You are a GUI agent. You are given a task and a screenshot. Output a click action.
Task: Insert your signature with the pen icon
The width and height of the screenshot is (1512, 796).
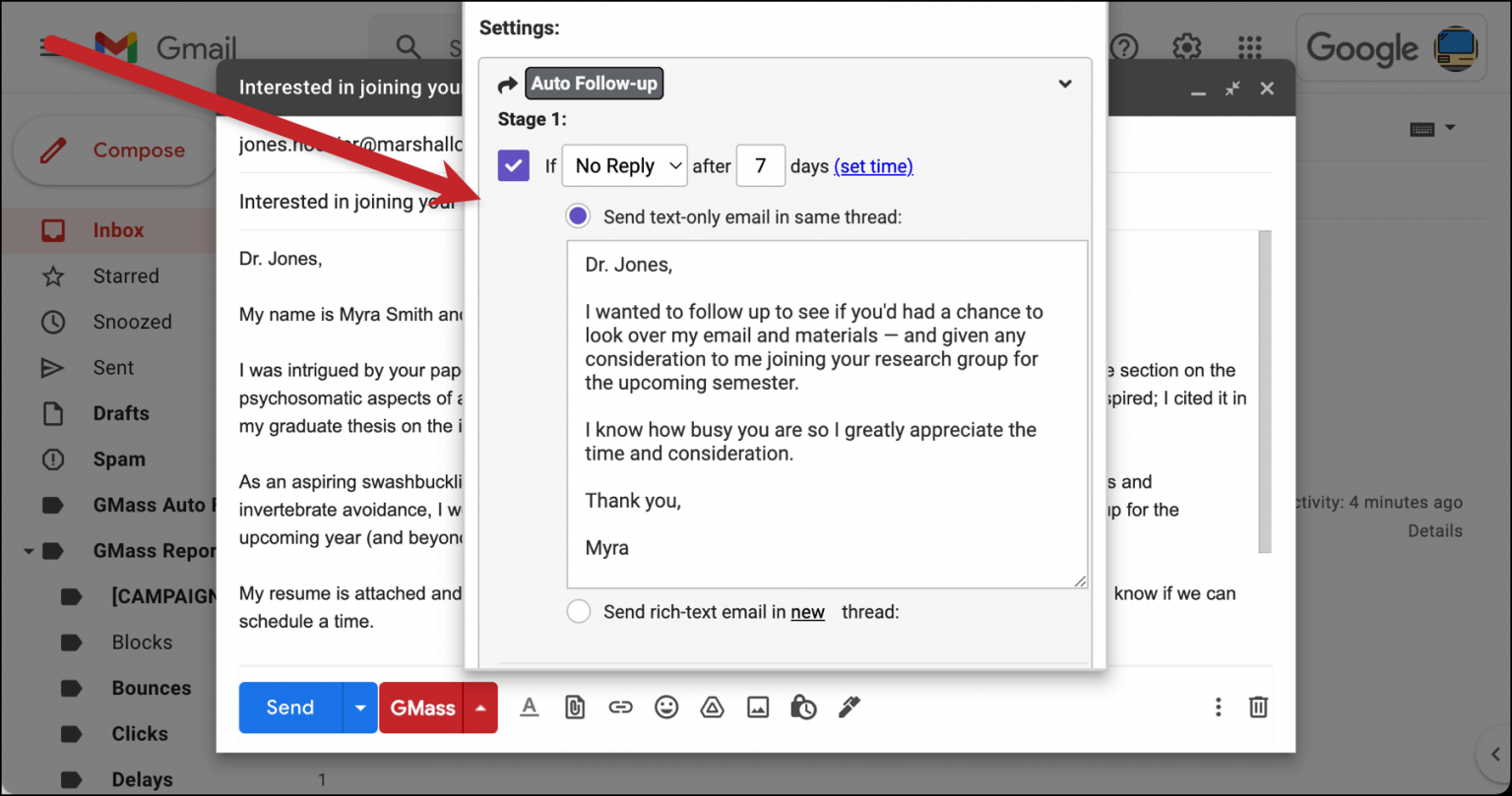point(849,707)
